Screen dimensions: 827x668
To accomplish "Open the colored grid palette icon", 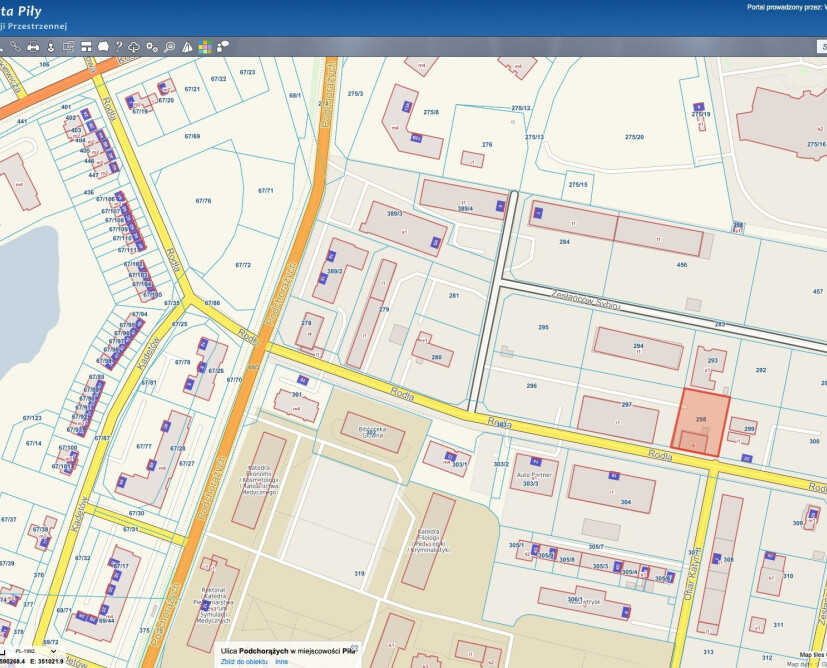I will click(x=204, y=46).
